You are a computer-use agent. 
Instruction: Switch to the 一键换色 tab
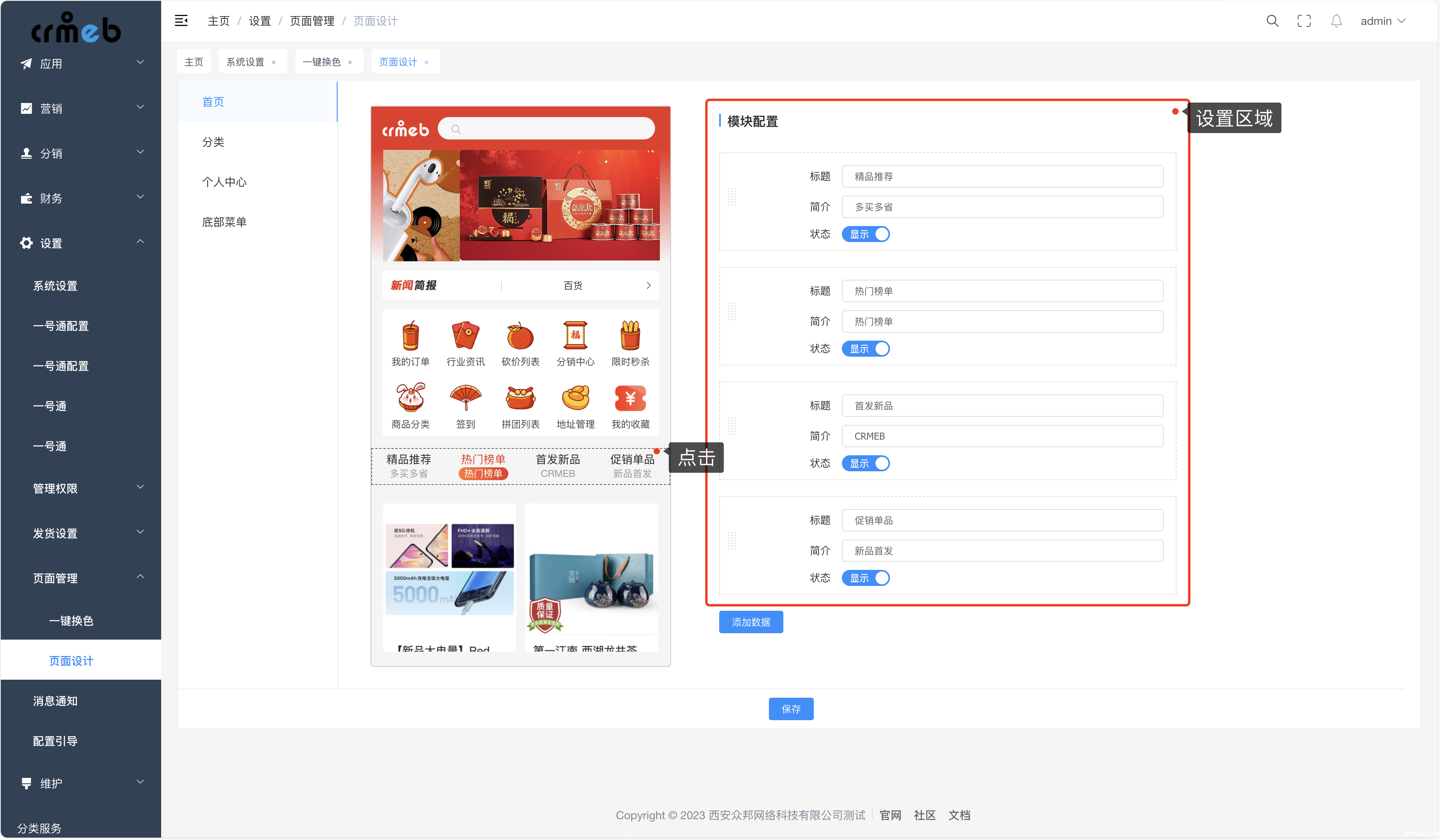[x=322, y=62]
